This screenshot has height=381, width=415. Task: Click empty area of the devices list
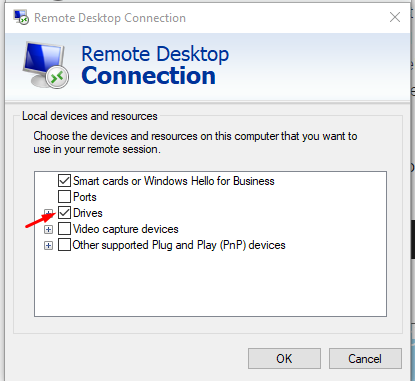pos(210,283)
